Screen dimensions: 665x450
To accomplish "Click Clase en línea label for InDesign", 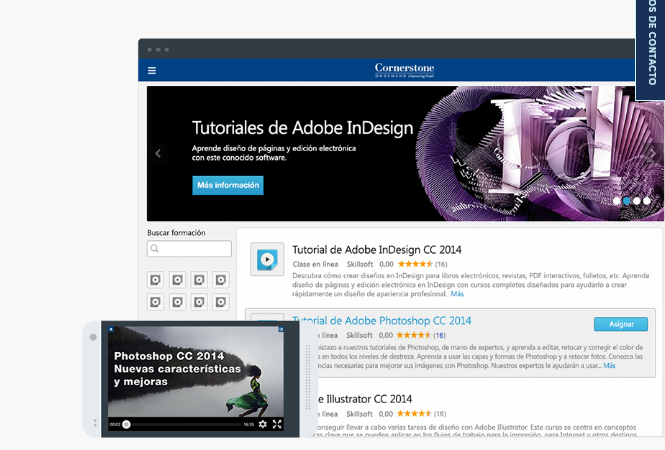I will pos(315,264).
